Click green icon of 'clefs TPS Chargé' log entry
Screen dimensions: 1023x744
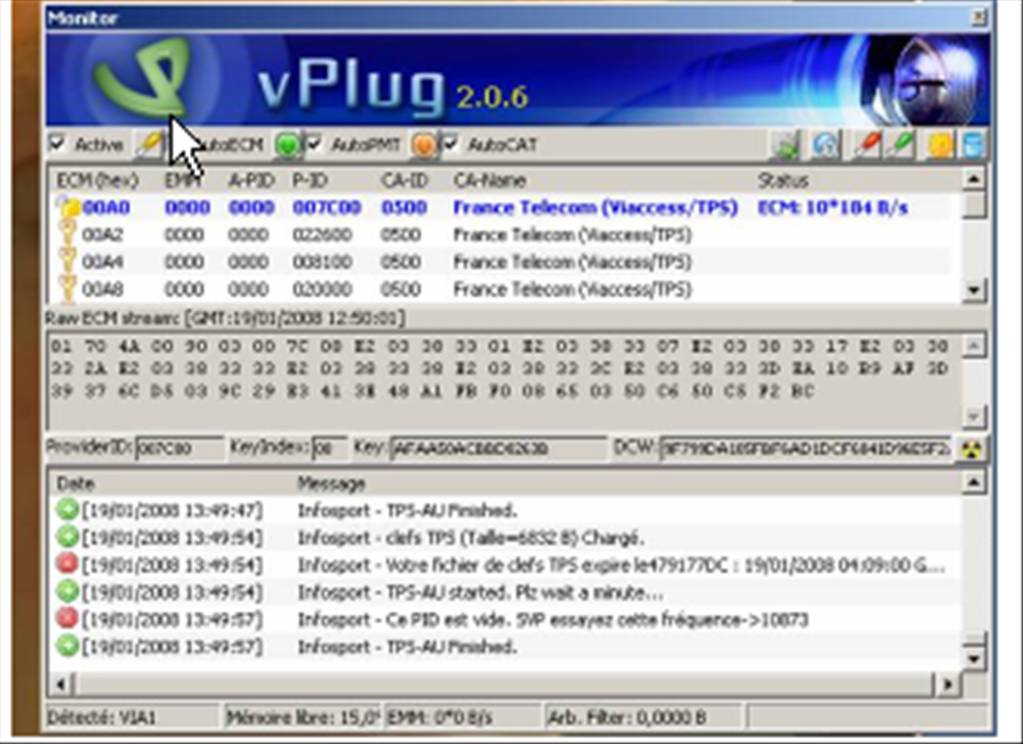[x=67, y=536]
